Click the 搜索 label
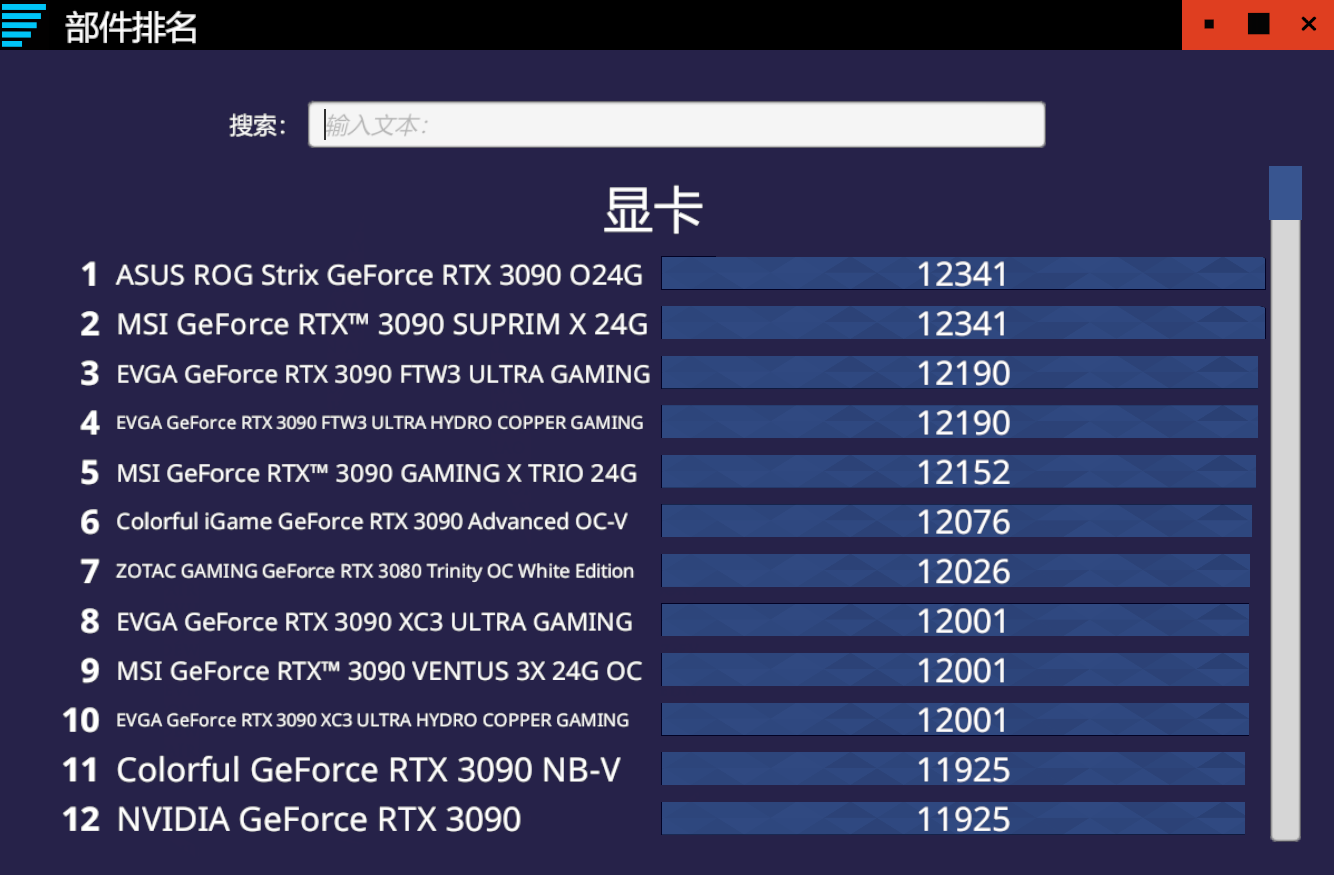Viewport: 1334px width, 875px height. 258,125
